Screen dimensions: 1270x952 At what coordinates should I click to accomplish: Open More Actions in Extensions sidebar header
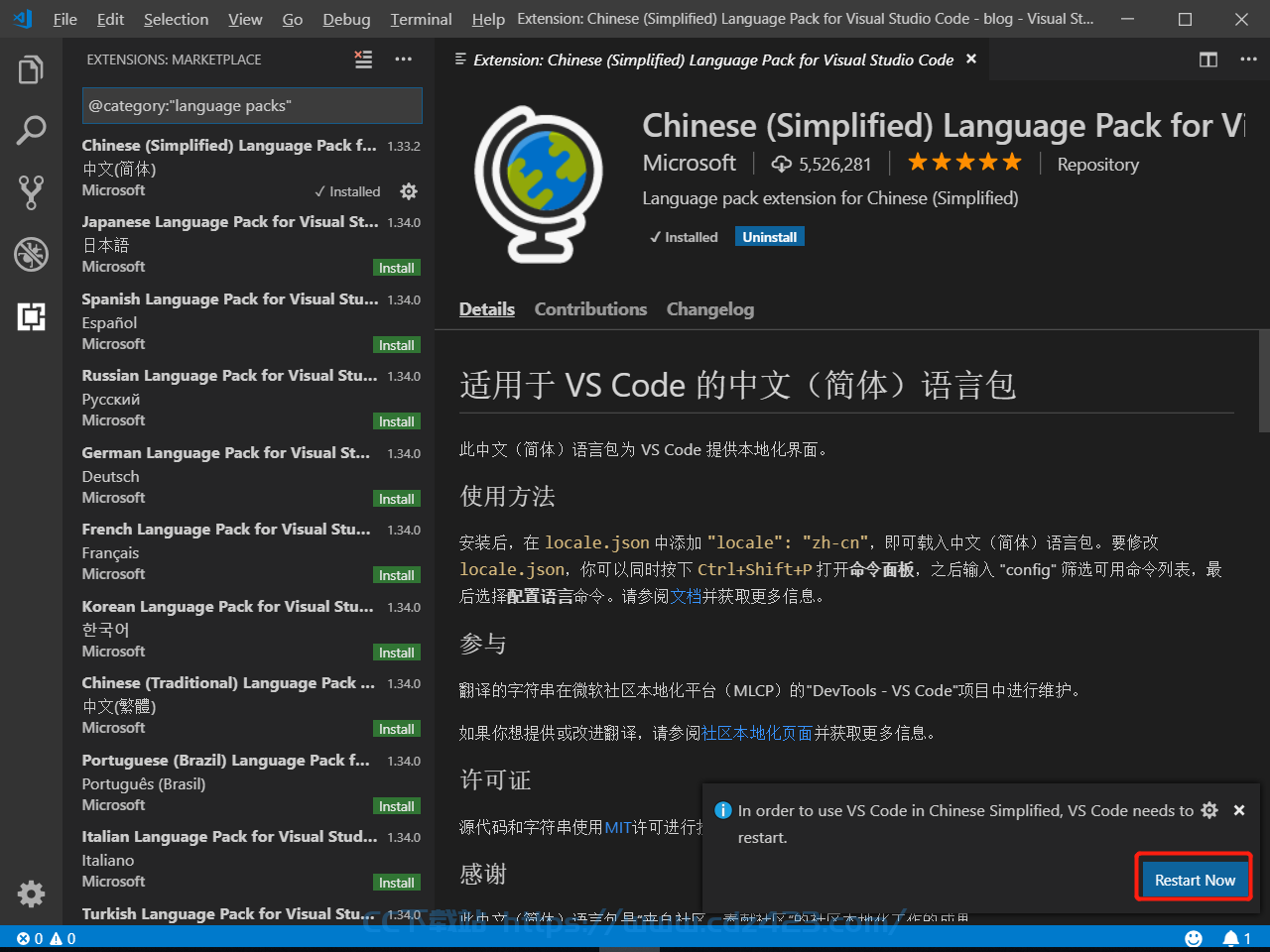403,59
